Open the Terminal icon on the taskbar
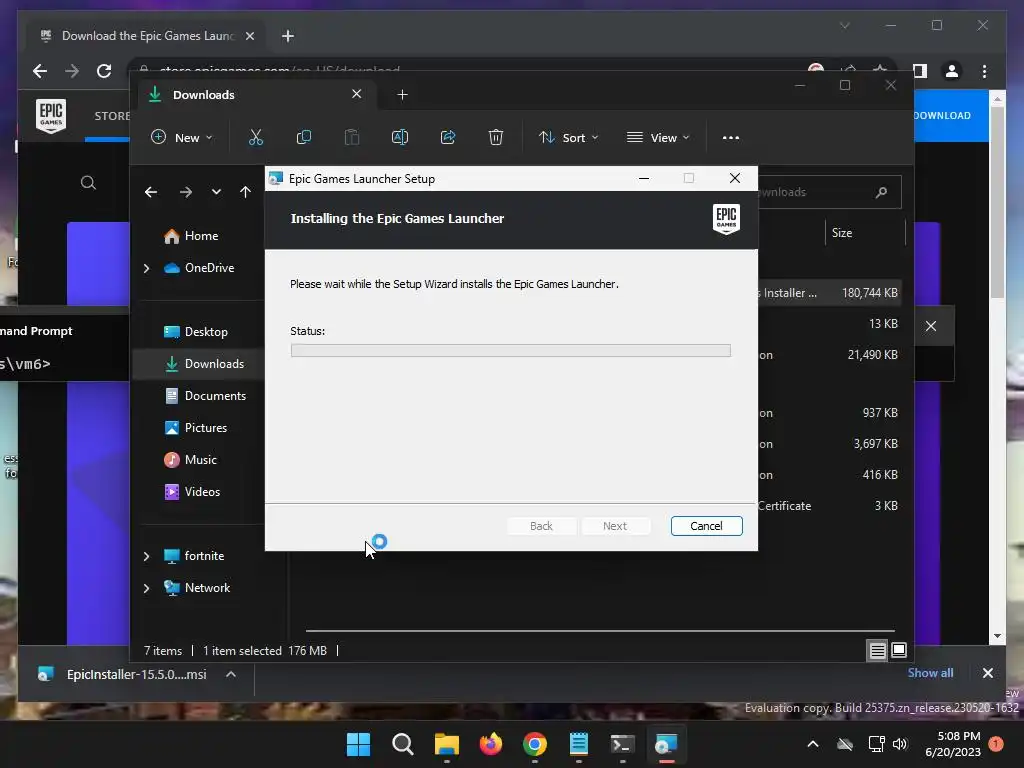 pyautogui.click(x=622, y=744)
